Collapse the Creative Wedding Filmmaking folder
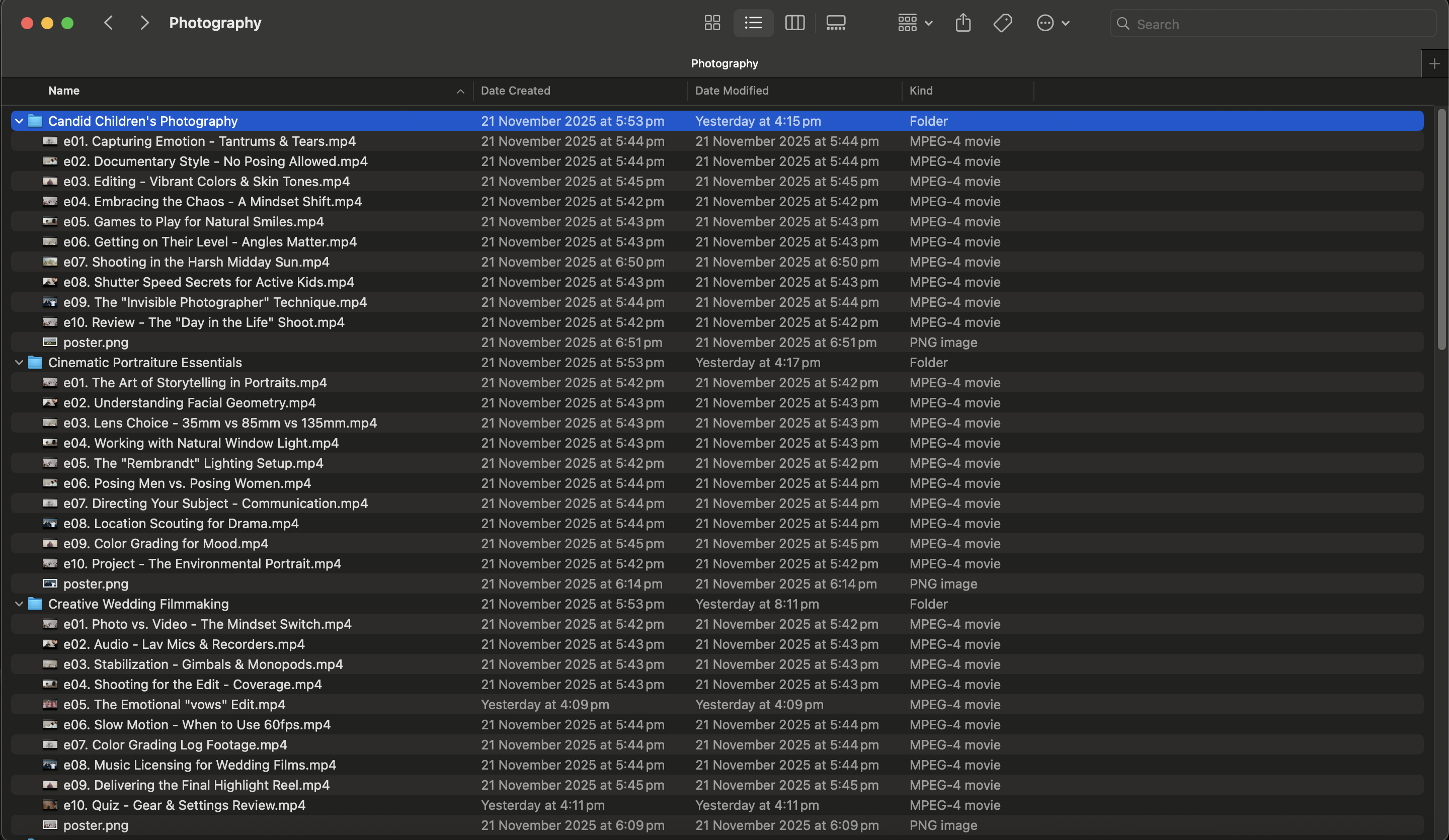Viewport: 1449px width, 840px height. point(19,604)
